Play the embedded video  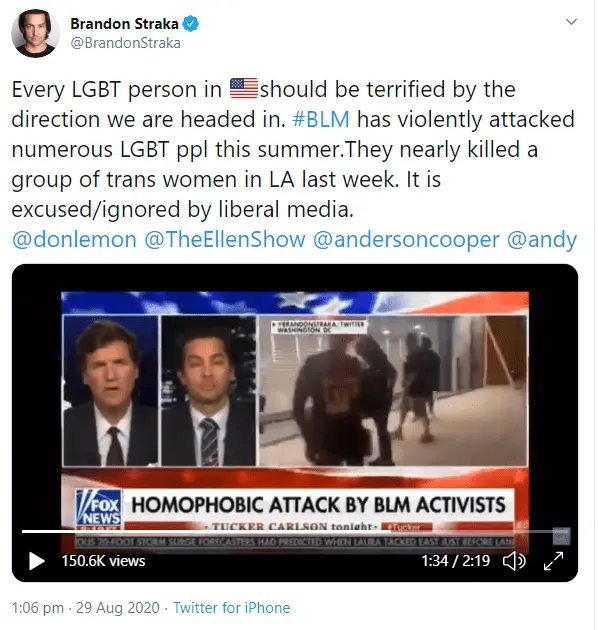point(37,561)
